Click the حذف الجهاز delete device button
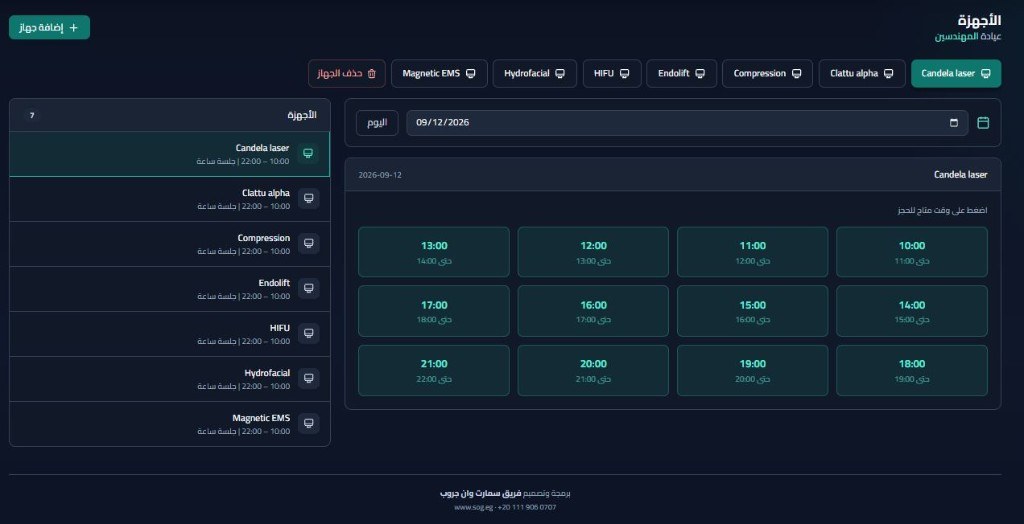The height and width of the screenshot is (524, 1024). coord(347,74)
